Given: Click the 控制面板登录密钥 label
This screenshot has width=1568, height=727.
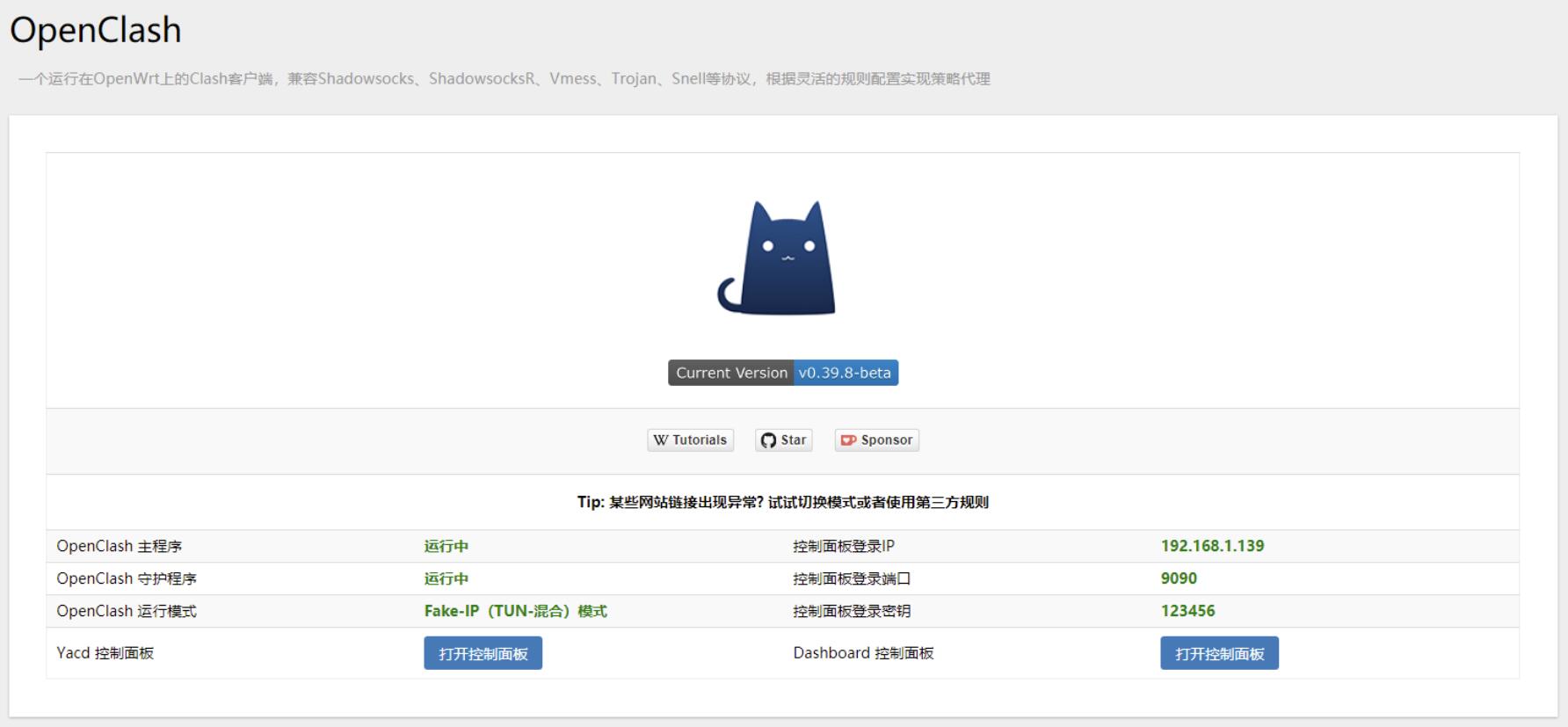Looking at the screenshot, I should (852, 611).
